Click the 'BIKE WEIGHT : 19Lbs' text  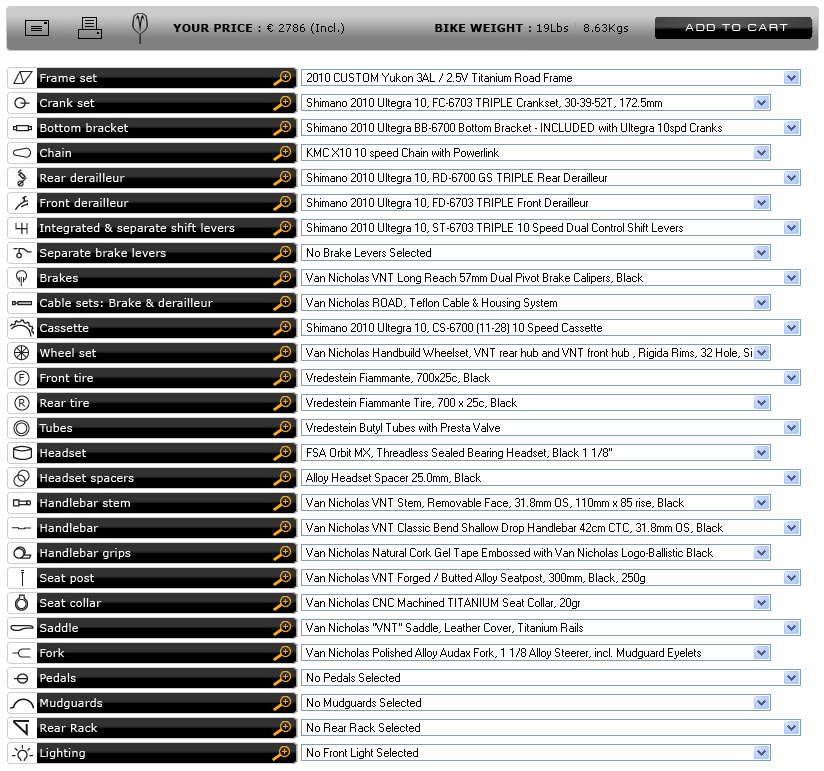[501, 28]
